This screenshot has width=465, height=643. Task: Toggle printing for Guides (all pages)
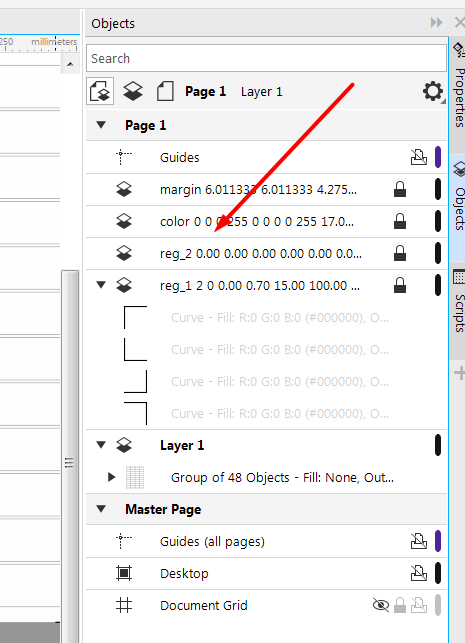pyautogui.click(x=419, y=541)
